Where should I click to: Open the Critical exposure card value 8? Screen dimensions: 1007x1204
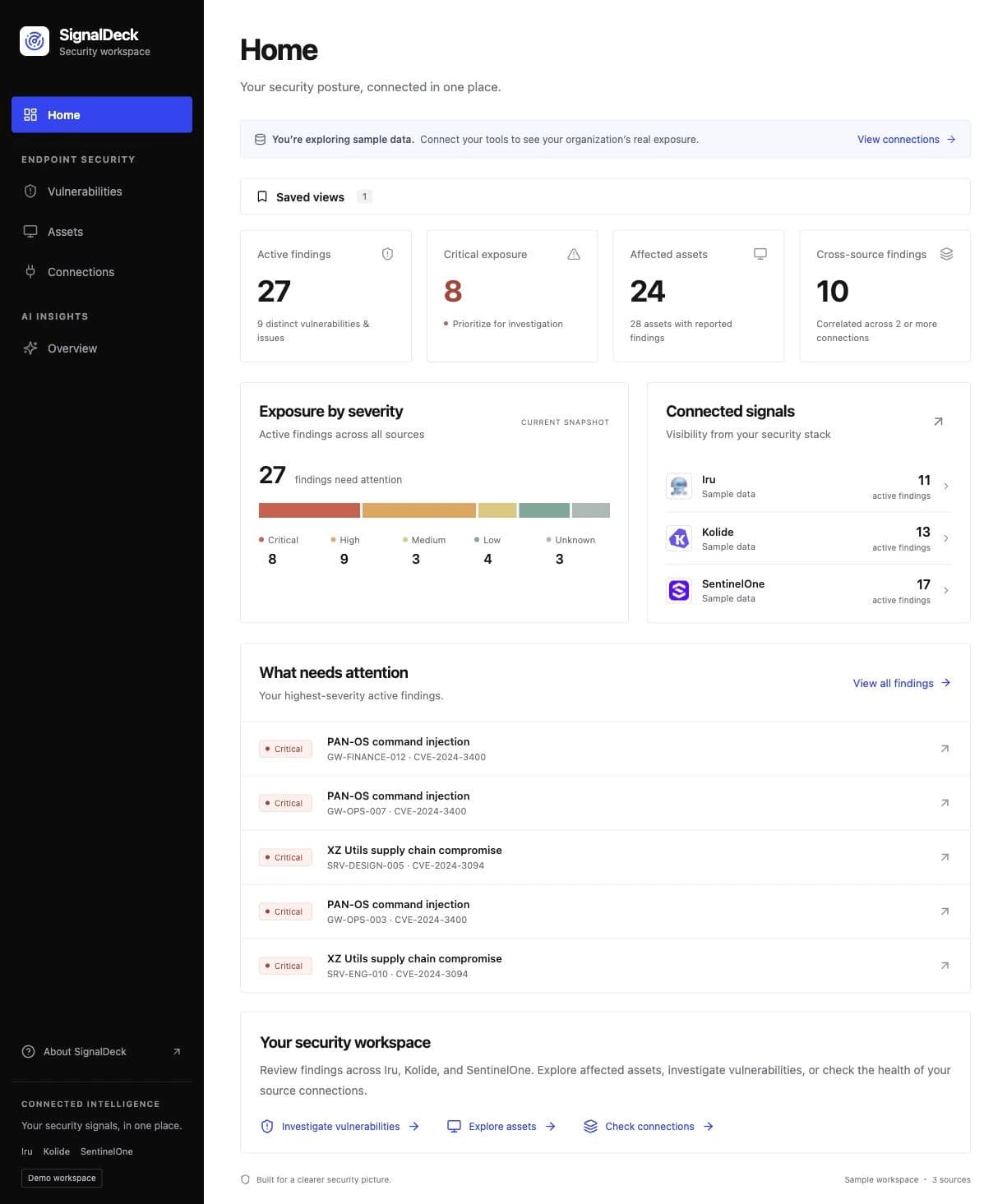(x=453, y=291)
